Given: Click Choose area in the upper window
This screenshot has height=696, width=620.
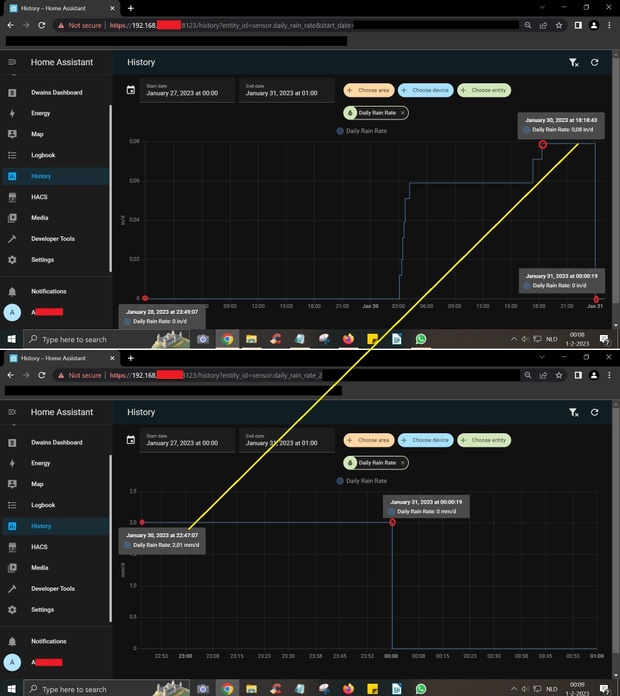Looking at the screenshot, I should coord(369,90).
